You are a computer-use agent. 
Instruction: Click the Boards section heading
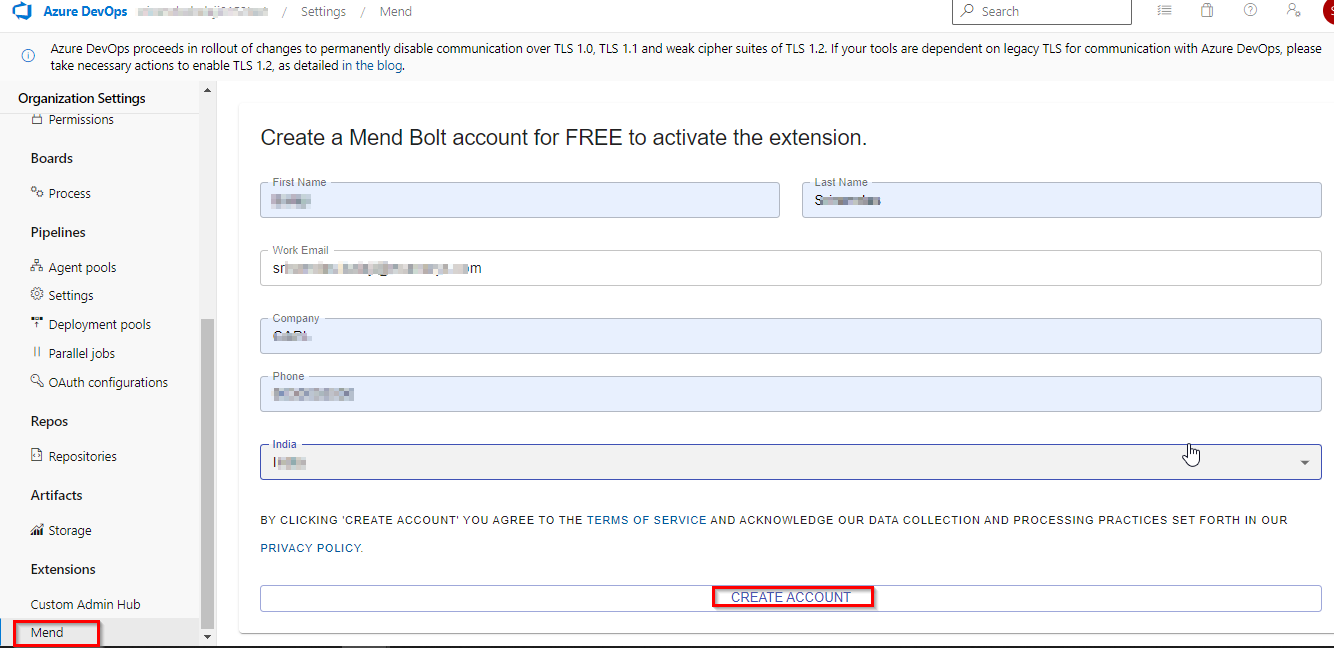pos(52,158)
